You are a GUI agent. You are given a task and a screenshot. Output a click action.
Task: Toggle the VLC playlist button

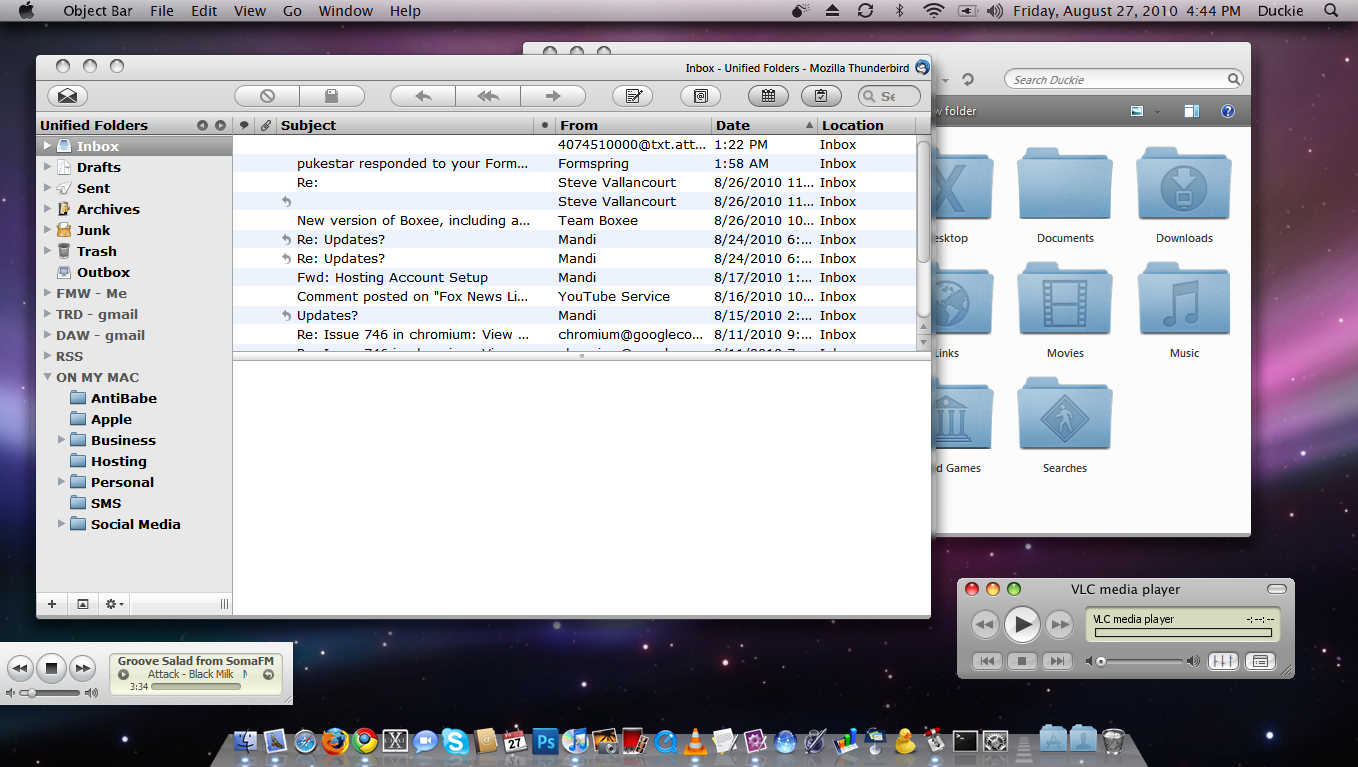tap(1260, 661)
